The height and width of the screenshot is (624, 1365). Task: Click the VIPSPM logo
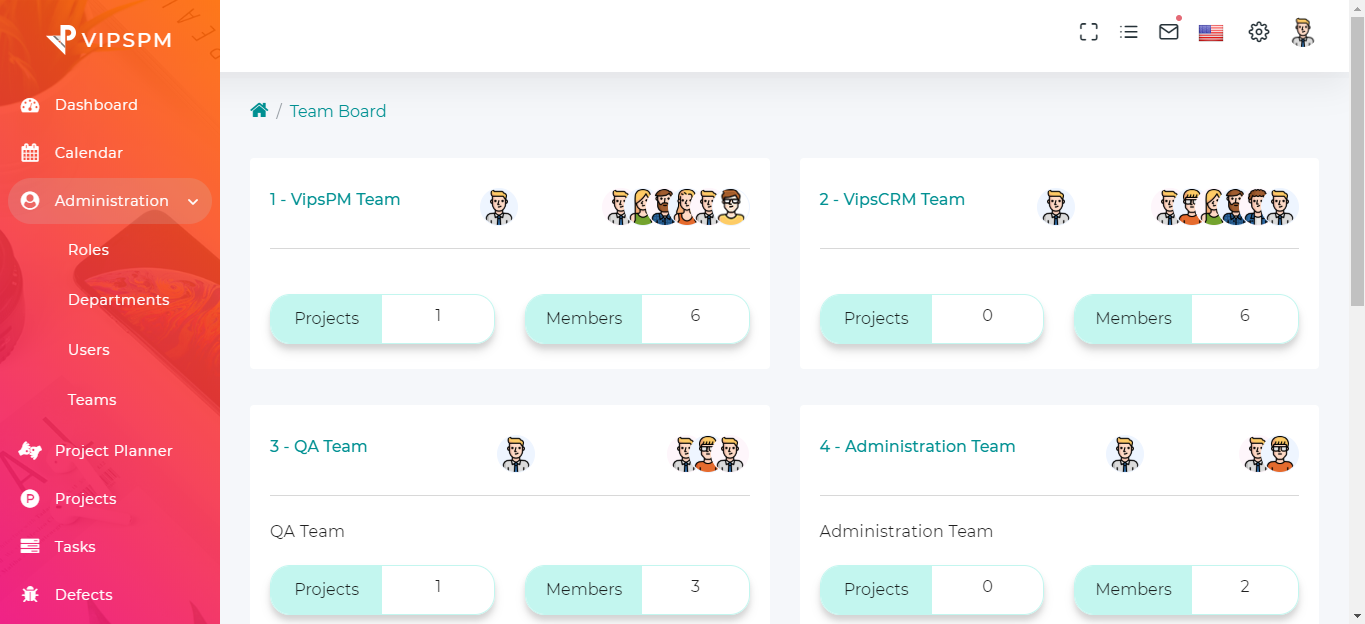pos(109,40)
